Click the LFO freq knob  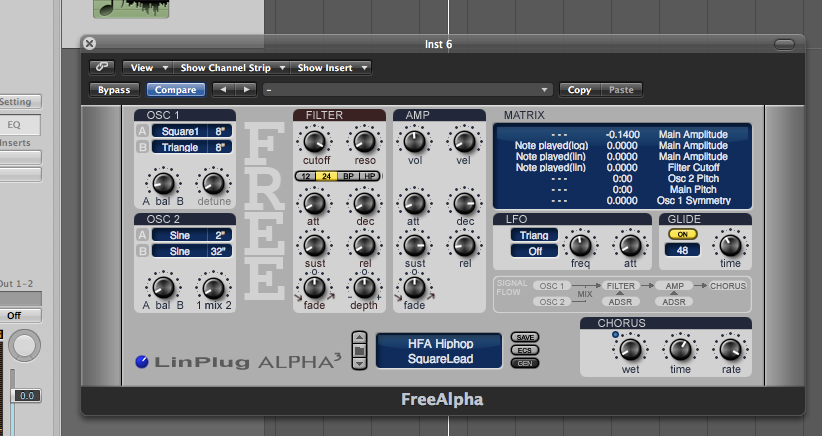[x=580, y=245]
